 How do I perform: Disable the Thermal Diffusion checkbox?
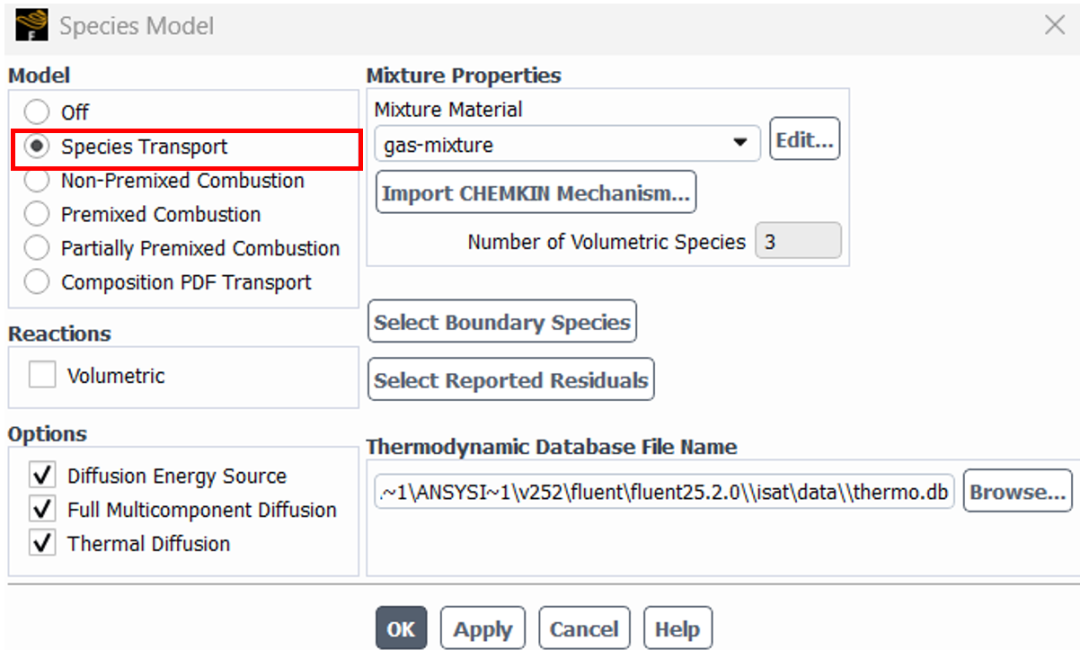coord(42,543)
